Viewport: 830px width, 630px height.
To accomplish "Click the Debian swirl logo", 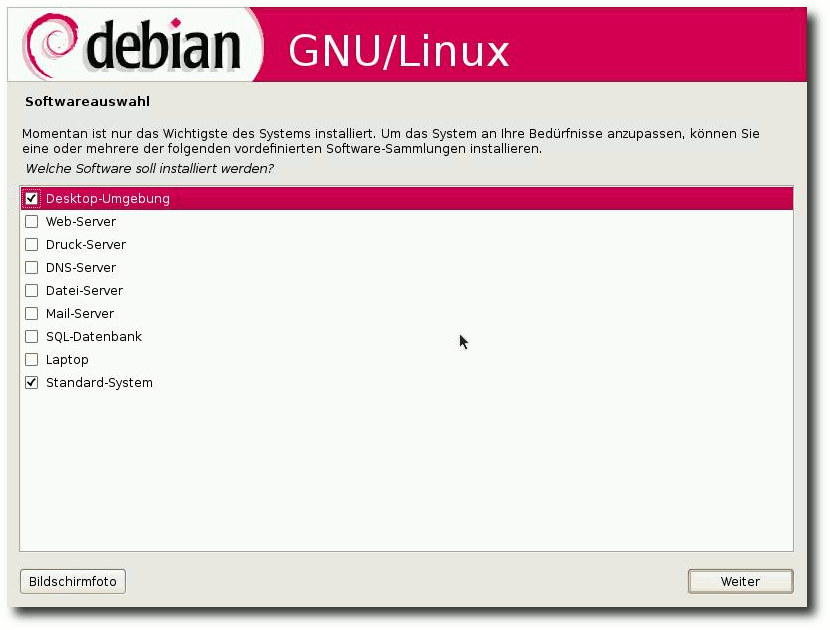I will tap(51, 46).
